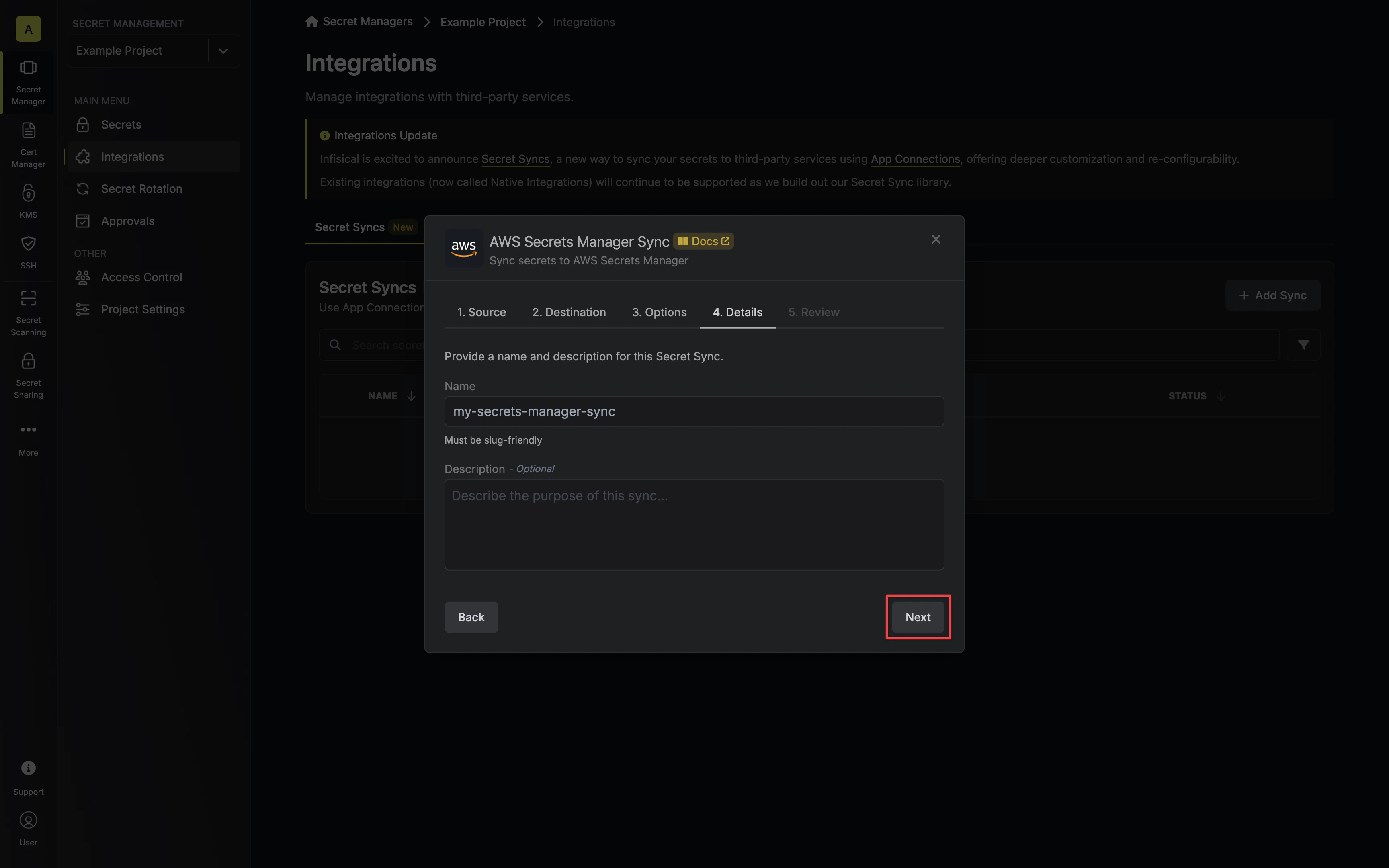The height and width of the screenshot is (868, 1389).
Task: Click the Back button
Action: coord(471,617)
